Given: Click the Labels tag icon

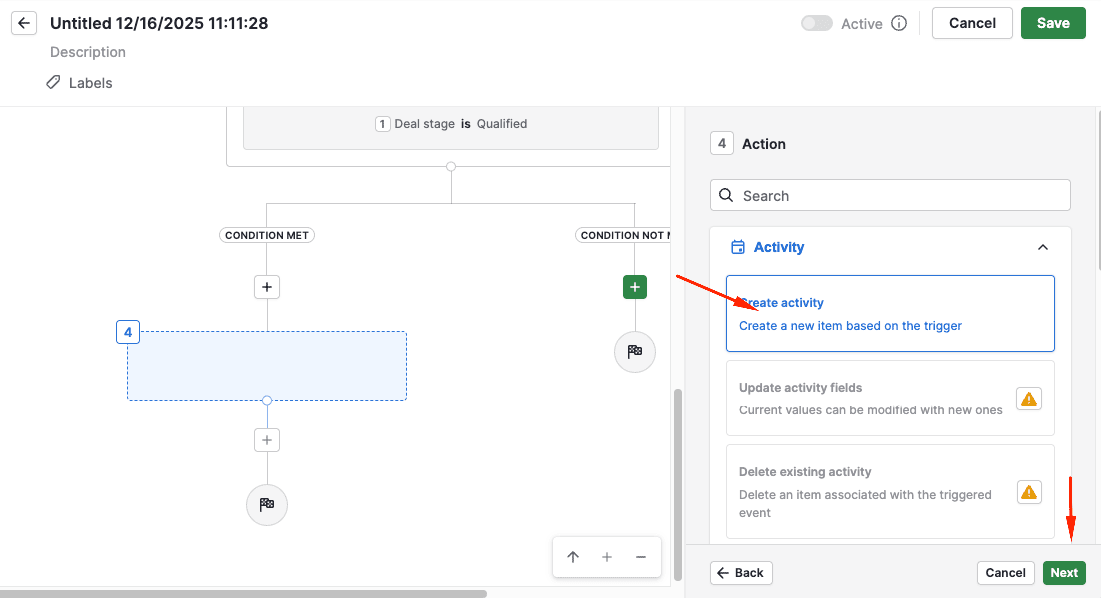Looking at the screenshot, I should 54,83.
